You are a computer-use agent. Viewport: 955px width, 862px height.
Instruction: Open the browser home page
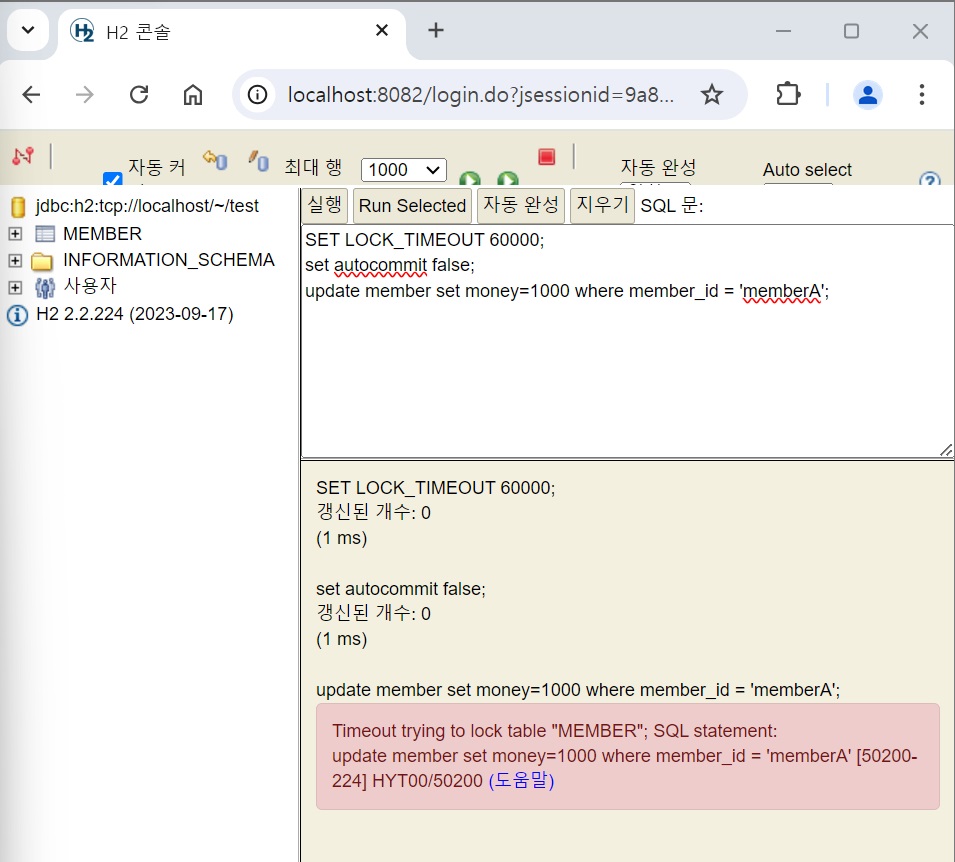[x=192, y=94]
